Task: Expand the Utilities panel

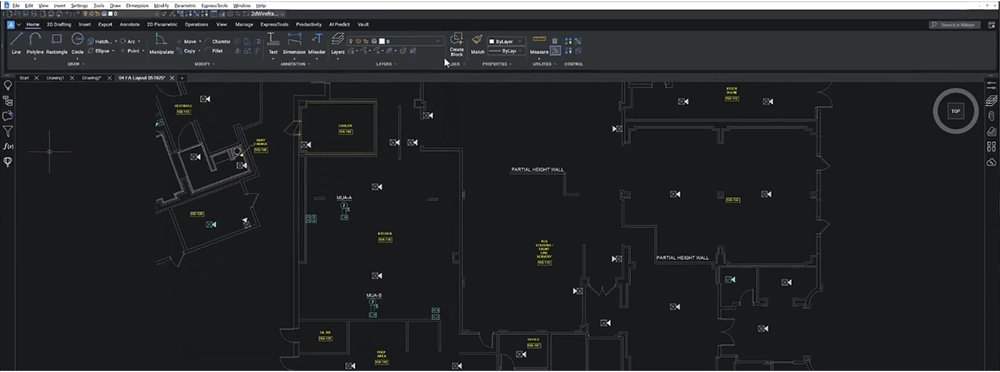Action: 543,64
